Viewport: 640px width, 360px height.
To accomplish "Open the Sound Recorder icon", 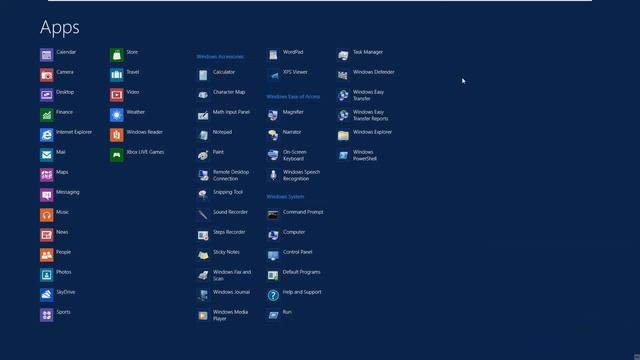I will [203, 215].
